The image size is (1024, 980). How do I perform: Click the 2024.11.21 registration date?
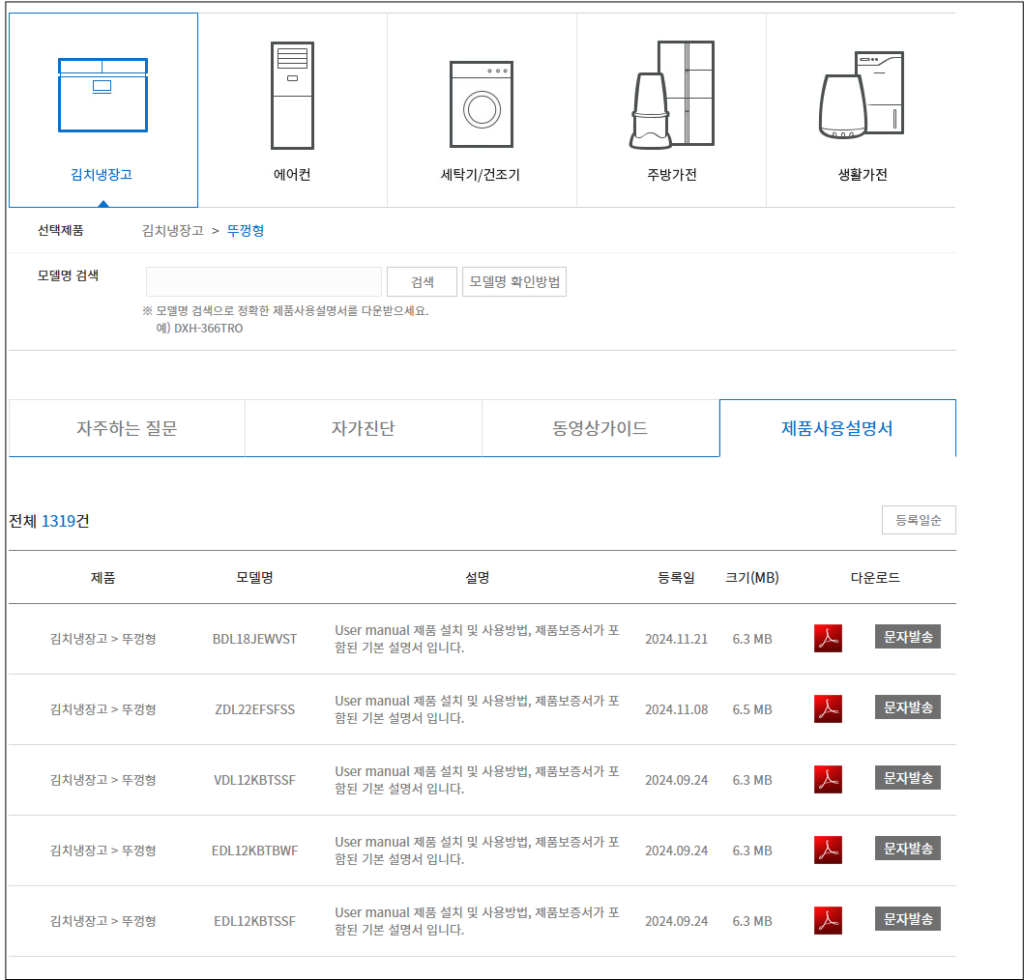click(677, 639)
